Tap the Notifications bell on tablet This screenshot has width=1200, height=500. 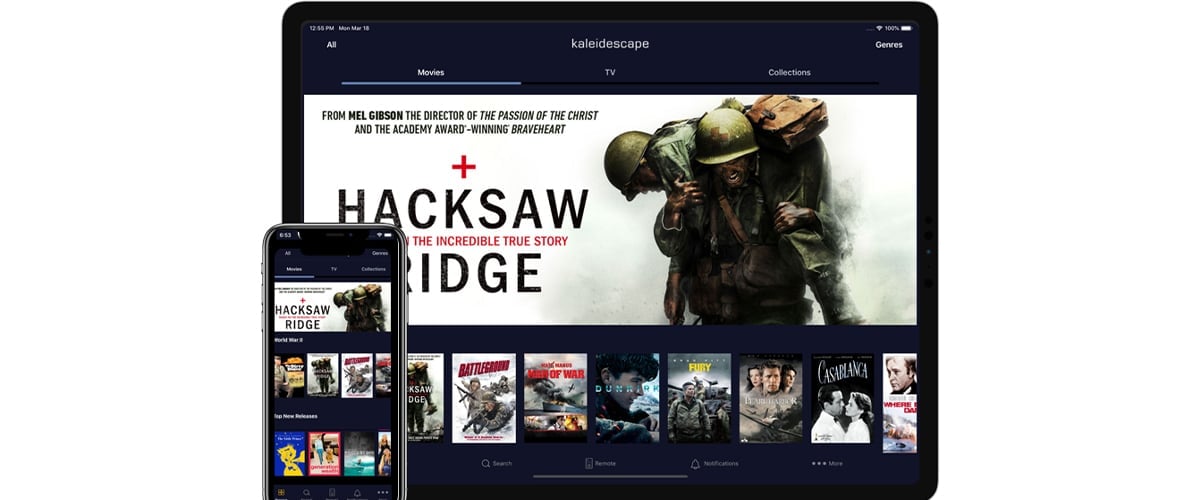(695, 464)
